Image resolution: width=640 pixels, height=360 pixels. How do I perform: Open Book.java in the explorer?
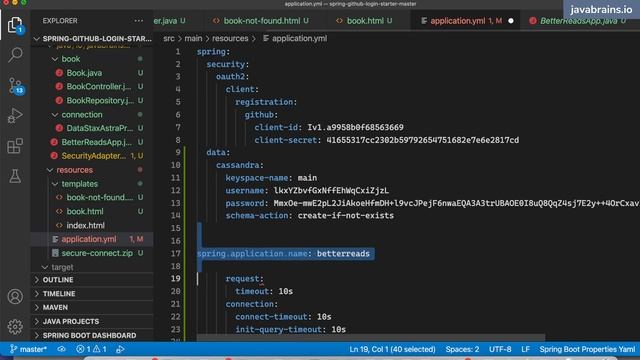pos(84,73)
